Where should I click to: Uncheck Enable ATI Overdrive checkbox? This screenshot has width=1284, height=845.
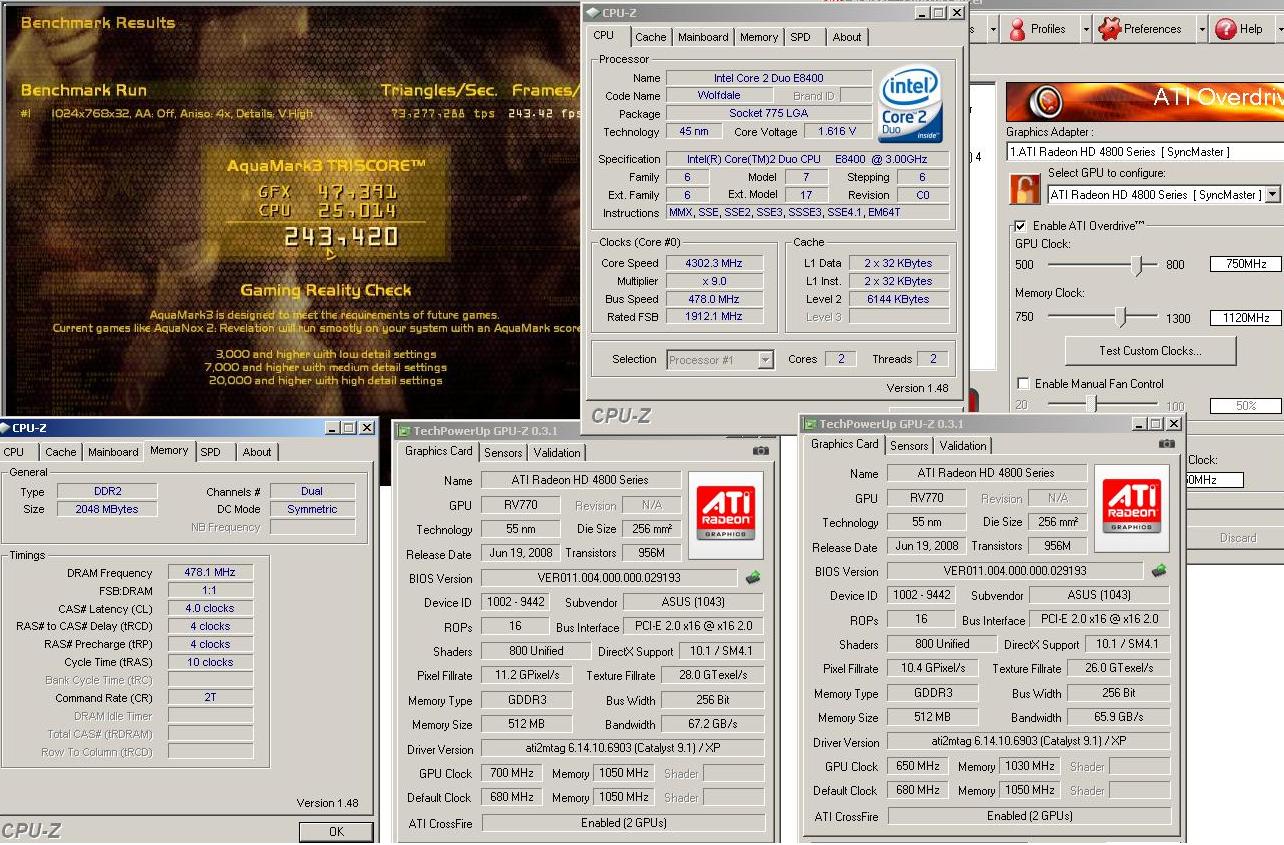coord(1020,226)
